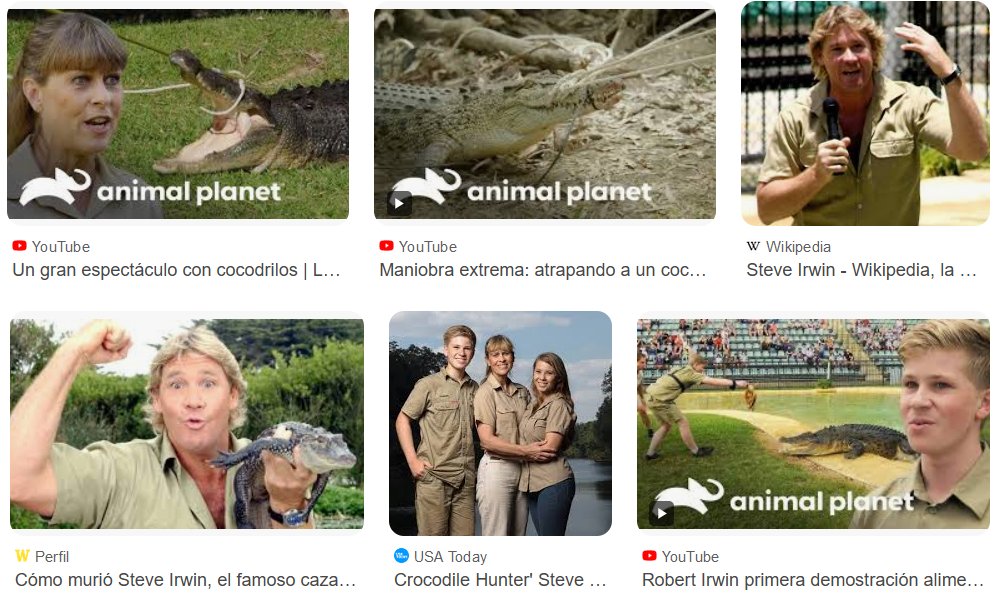Click the Wikipedia W icon
1008x602 pixels.
coord(753,246)
